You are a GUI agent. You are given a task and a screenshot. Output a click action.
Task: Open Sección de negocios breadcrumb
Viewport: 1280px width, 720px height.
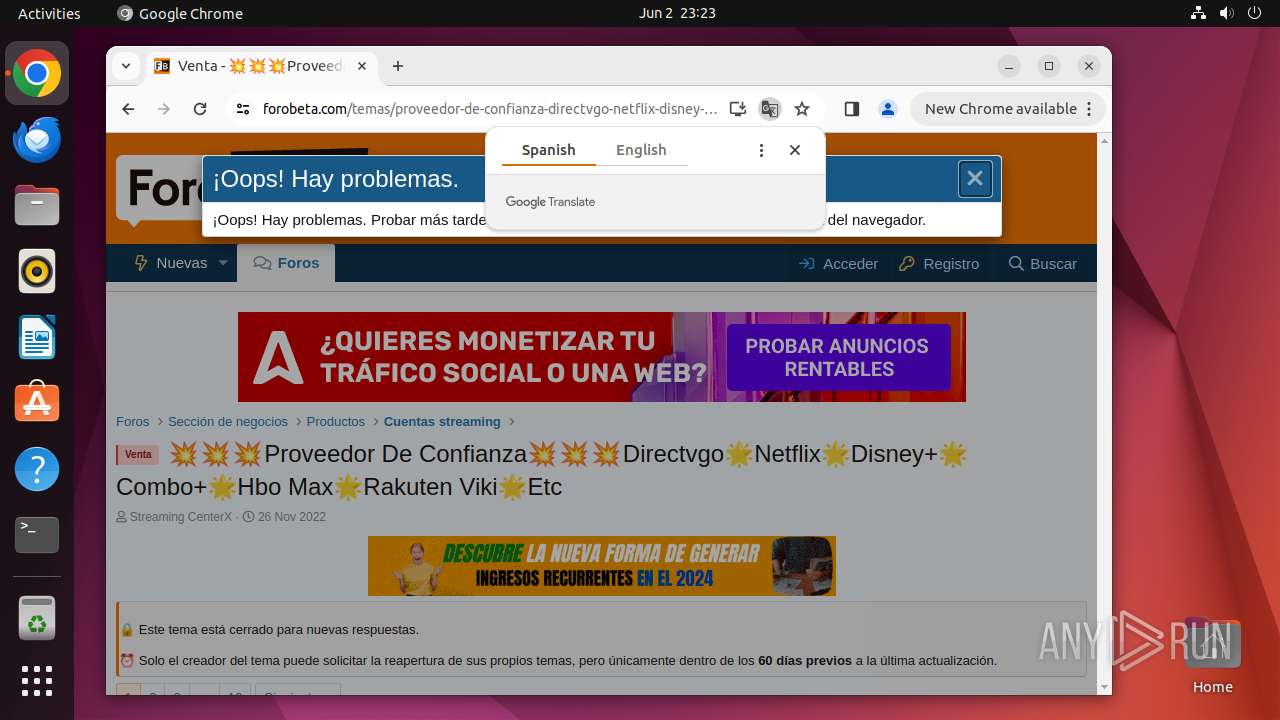[x=228, y=422]
